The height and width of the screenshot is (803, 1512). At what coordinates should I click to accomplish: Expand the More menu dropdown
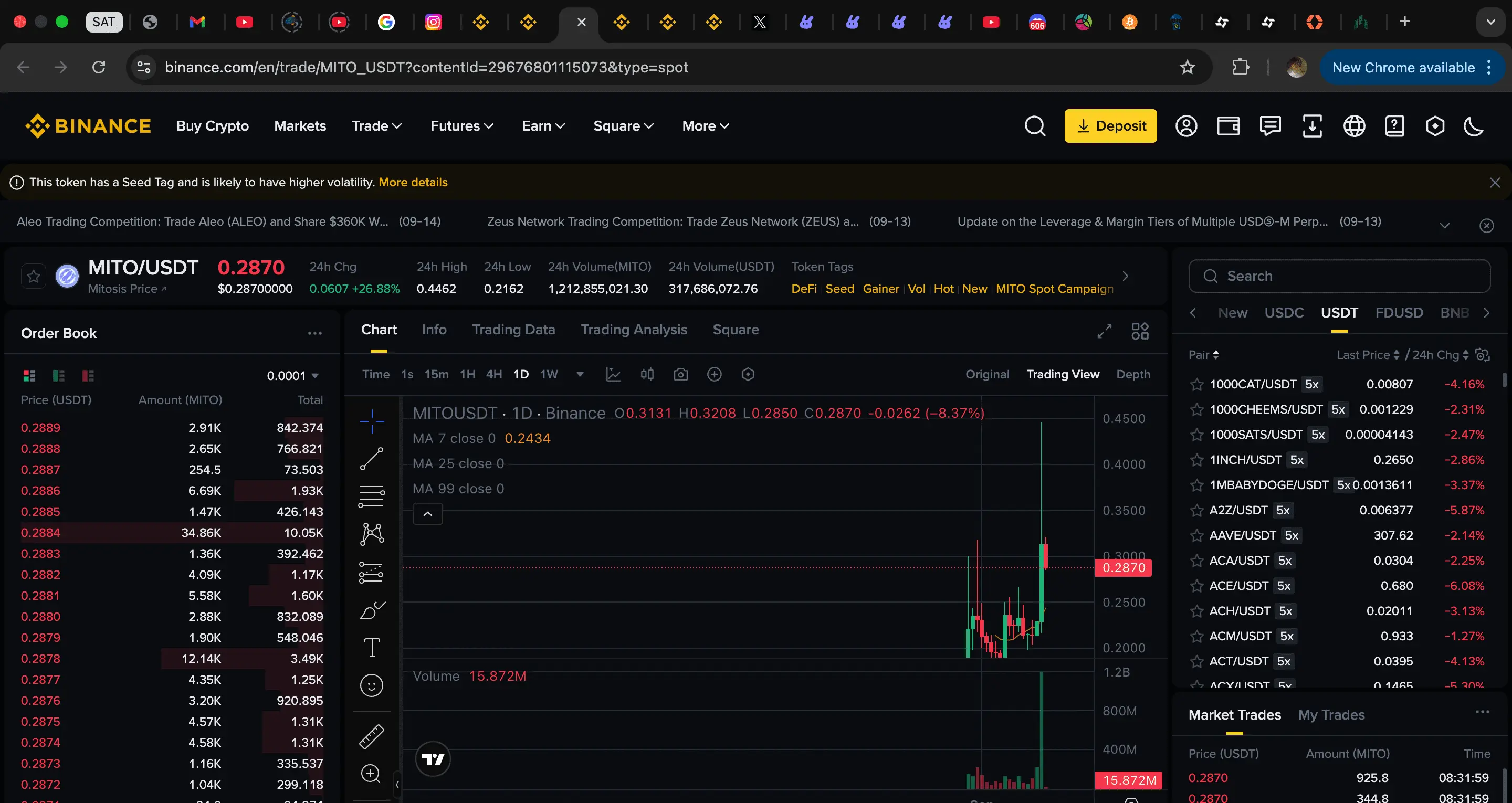[706, 126]
